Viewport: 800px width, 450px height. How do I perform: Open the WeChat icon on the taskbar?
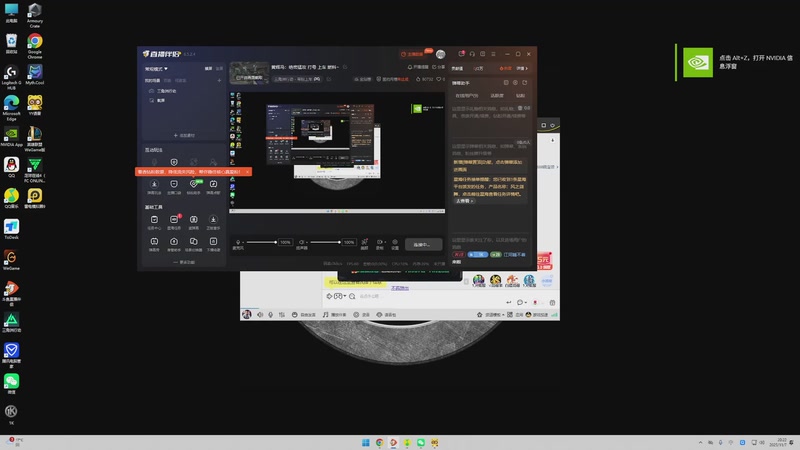pos(421,443)
